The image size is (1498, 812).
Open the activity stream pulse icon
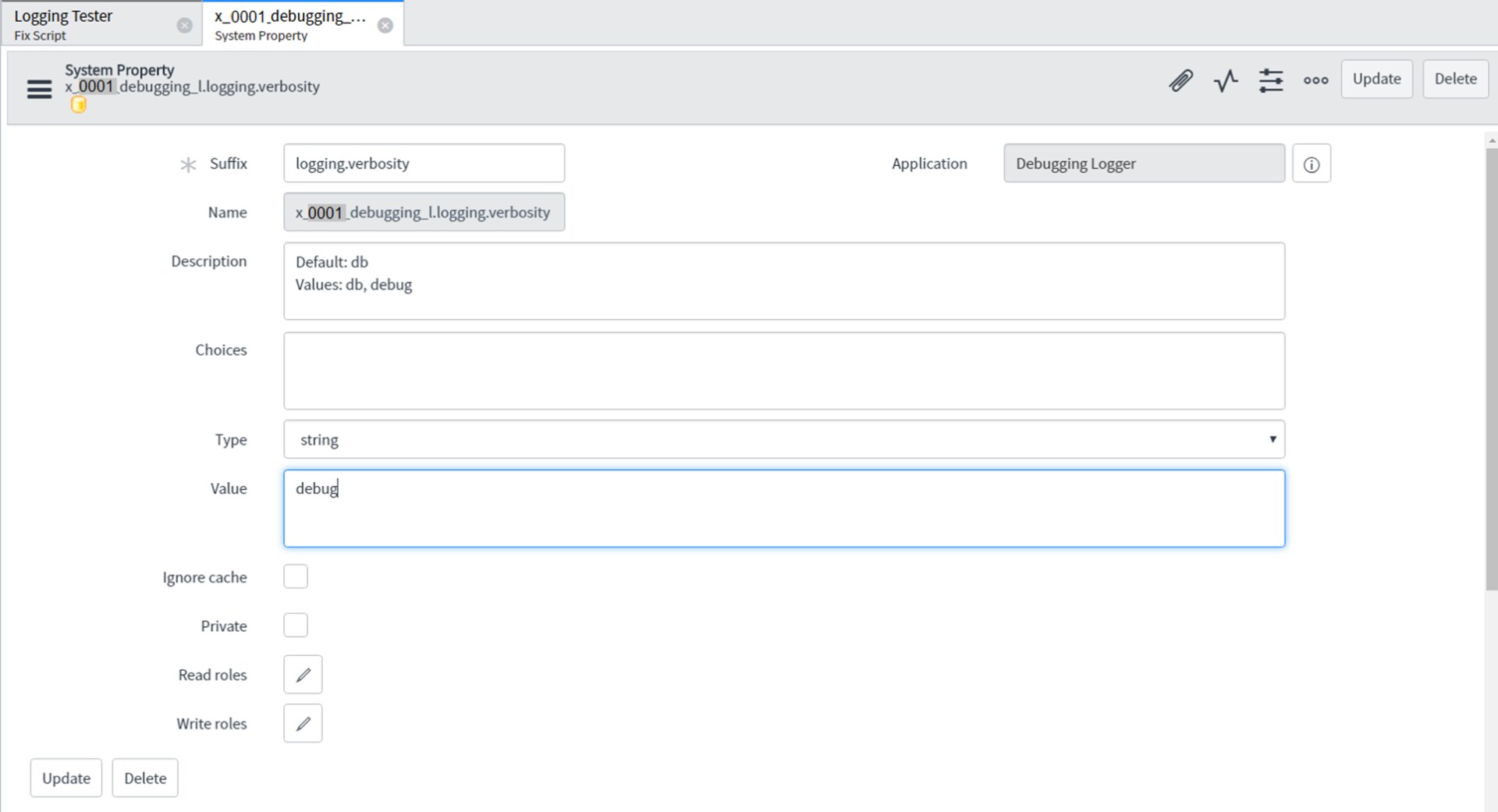(1226, 80)
